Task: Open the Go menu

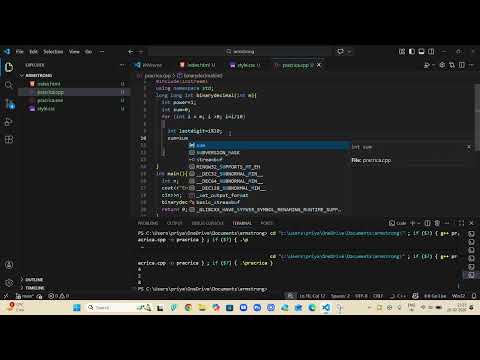Action: point(88,52)
